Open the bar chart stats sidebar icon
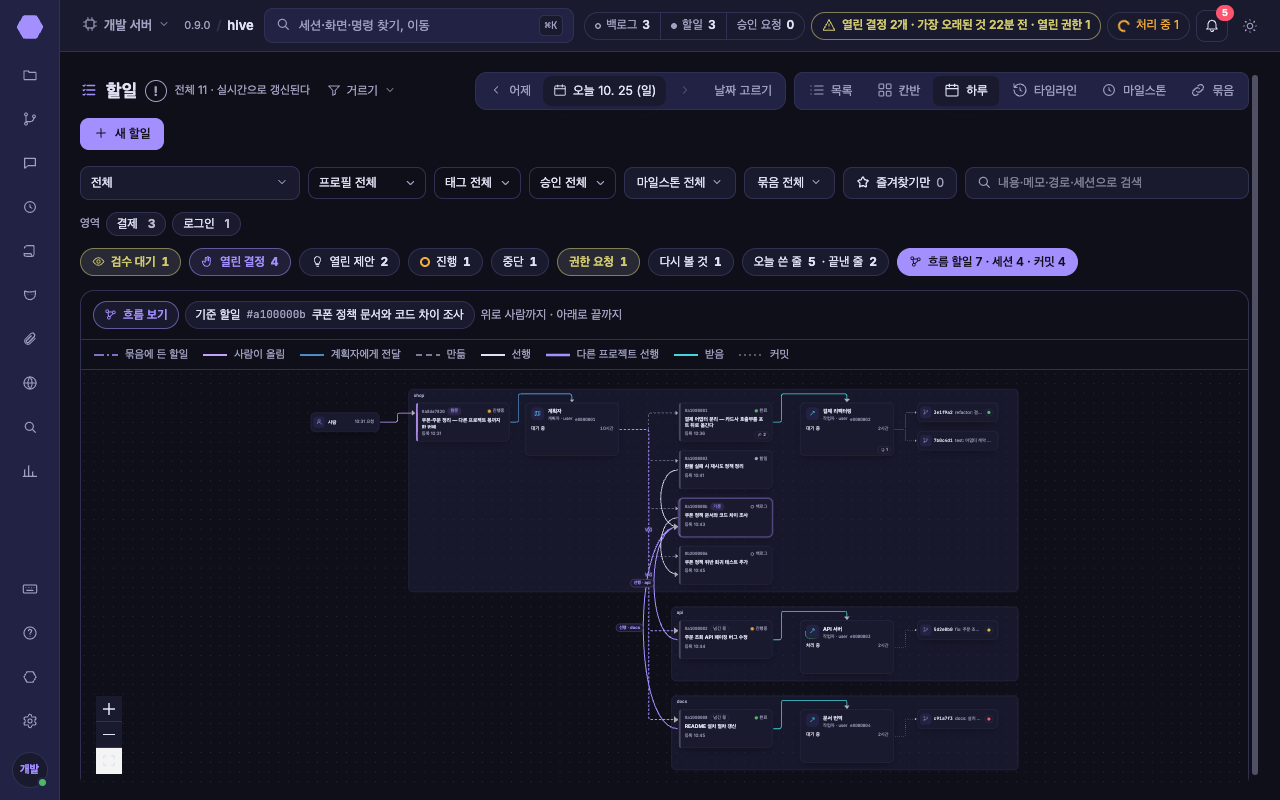 [x=30, y=471]
